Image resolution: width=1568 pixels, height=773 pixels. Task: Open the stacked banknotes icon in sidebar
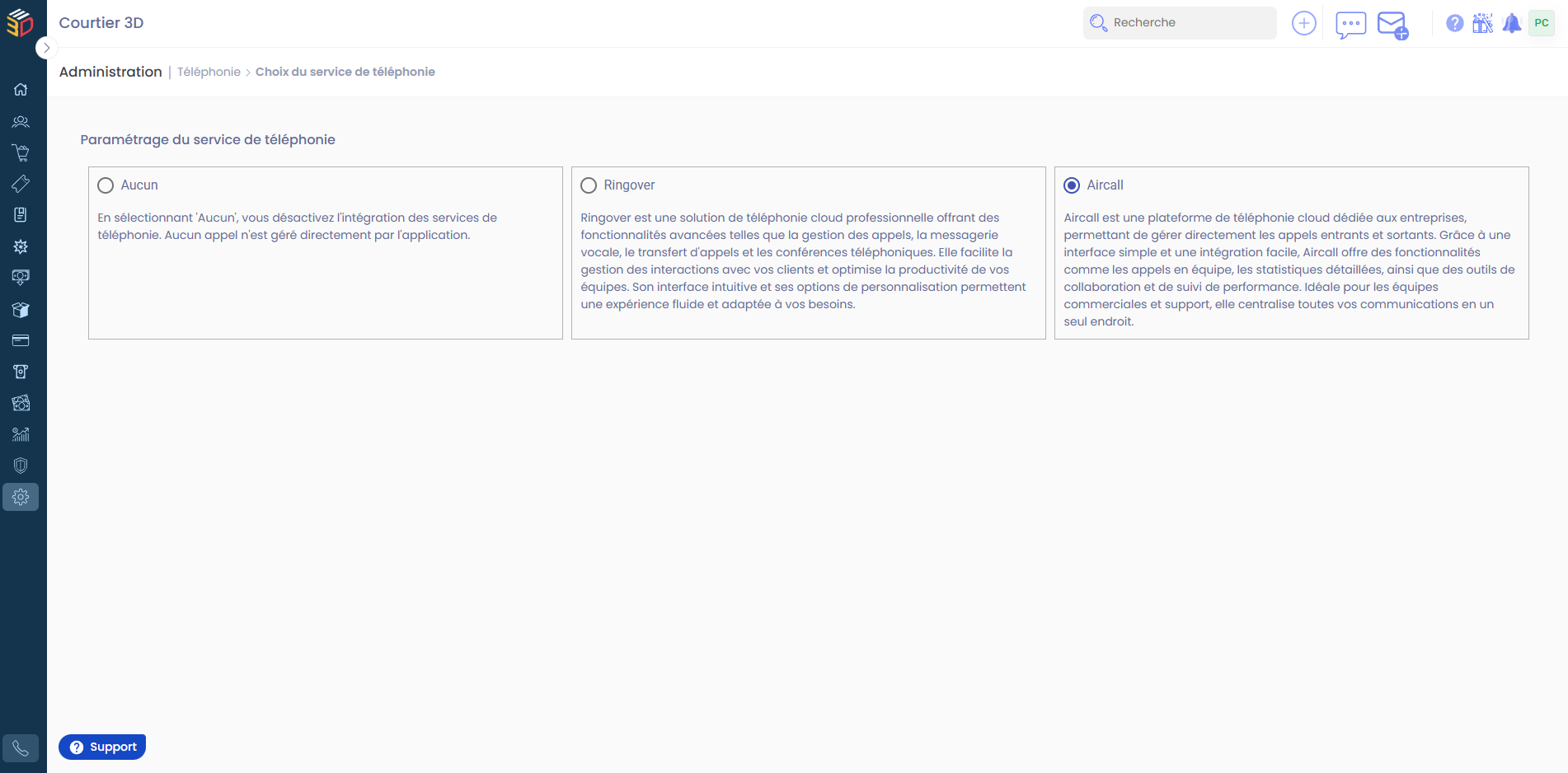tap(21, 403)
